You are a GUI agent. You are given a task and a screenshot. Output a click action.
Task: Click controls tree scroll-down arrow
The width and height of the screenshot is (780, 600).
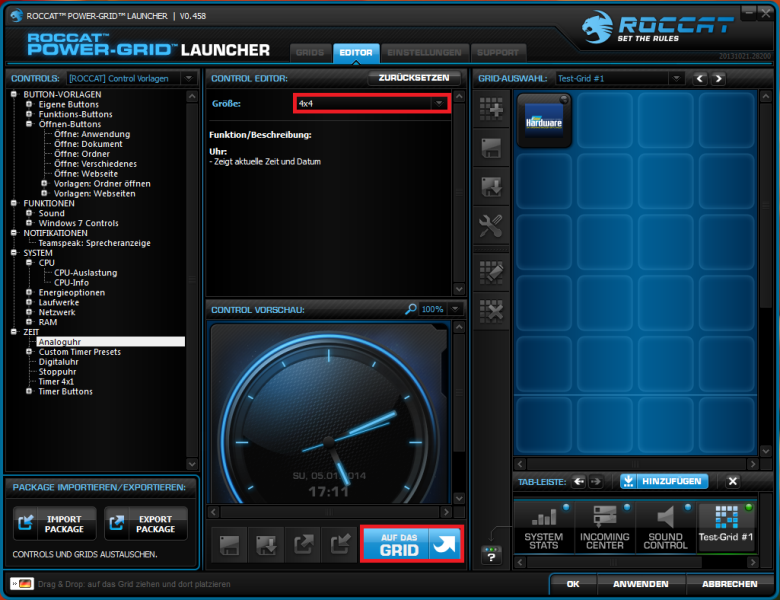click(x=192, y=464)
